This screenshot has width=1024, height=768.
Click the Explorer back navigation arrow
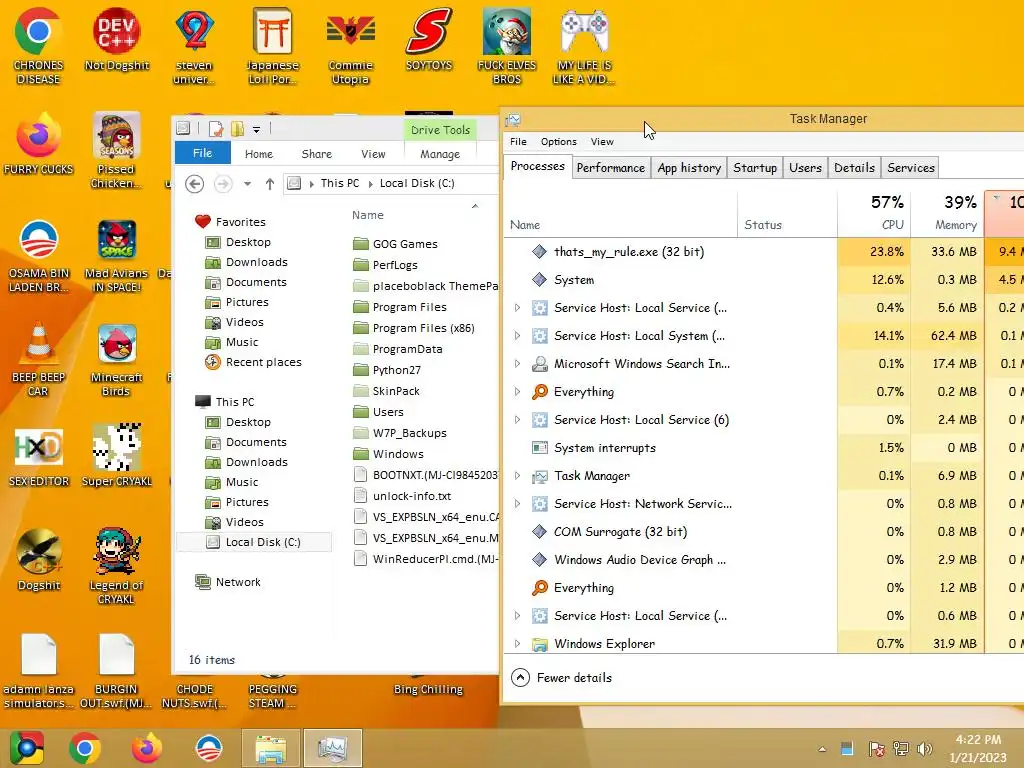click(x=194, y=184)
